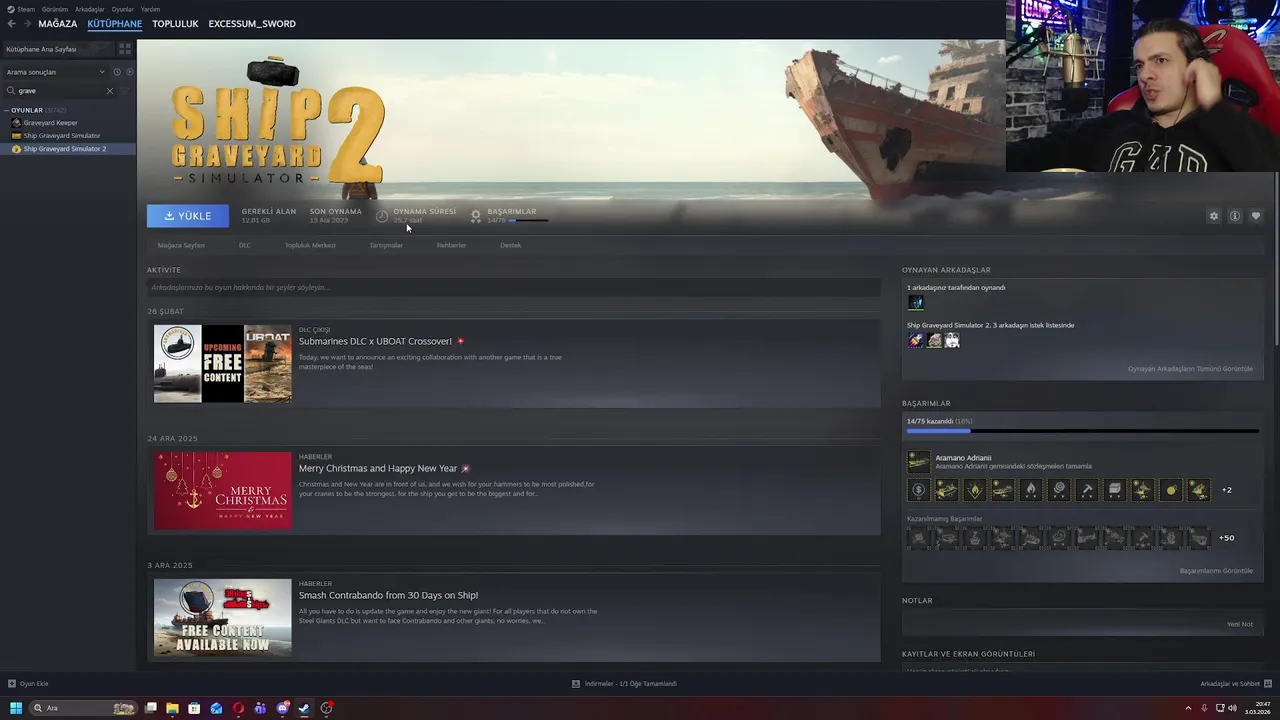Viewport: 1280px width, 720px height.
Task: Show game info icon on banner
Action: 1235,216
